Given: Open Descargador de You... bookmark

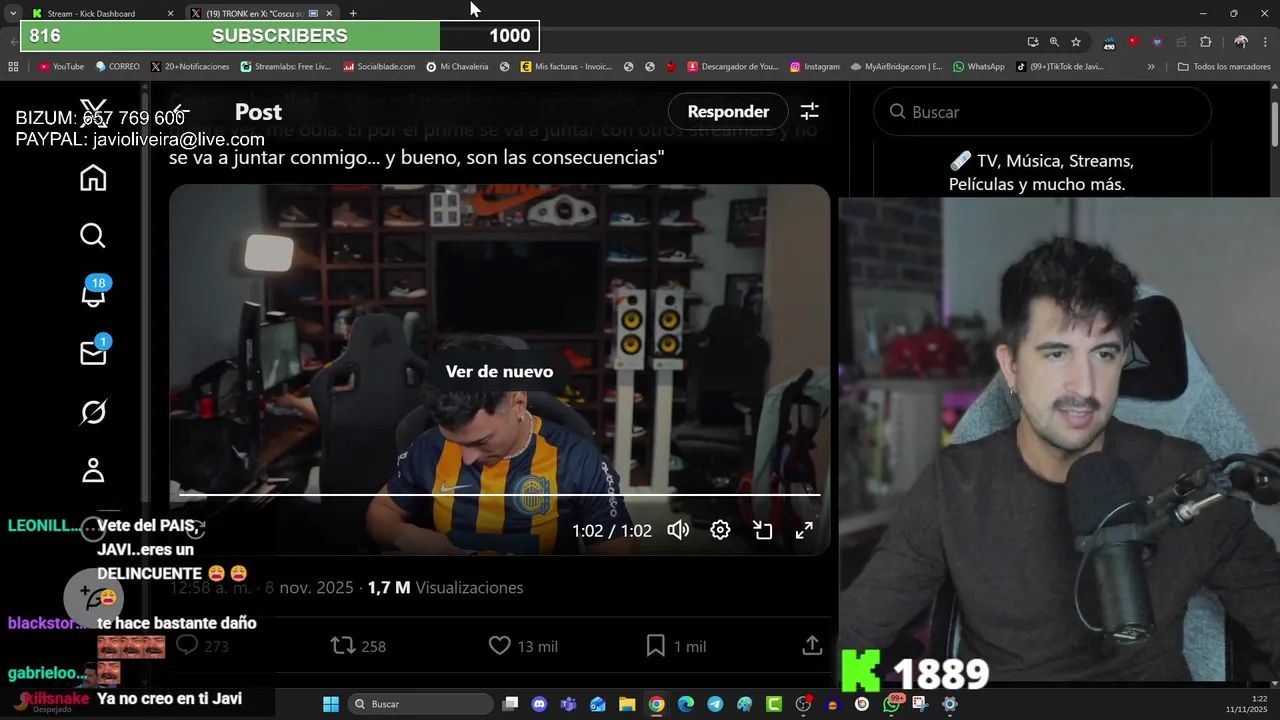Looking at the screenshot, I should pos(733,67).
